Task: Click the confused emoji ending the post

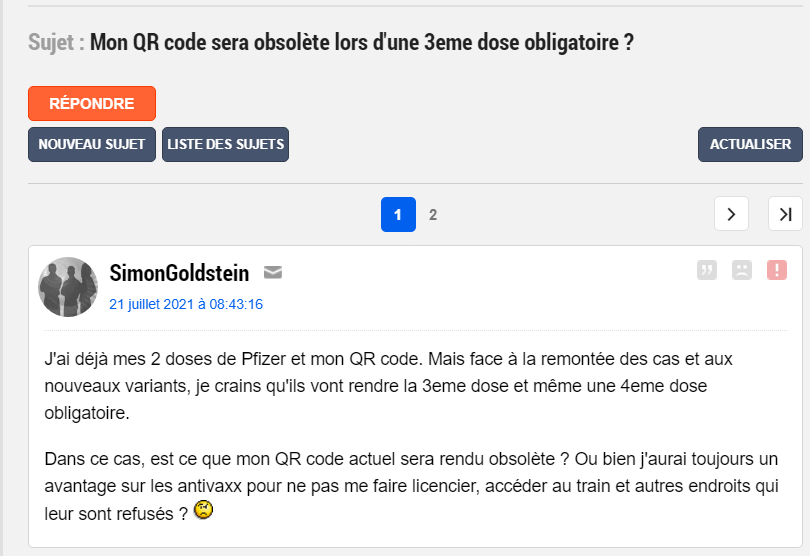Action: (204, 511)
